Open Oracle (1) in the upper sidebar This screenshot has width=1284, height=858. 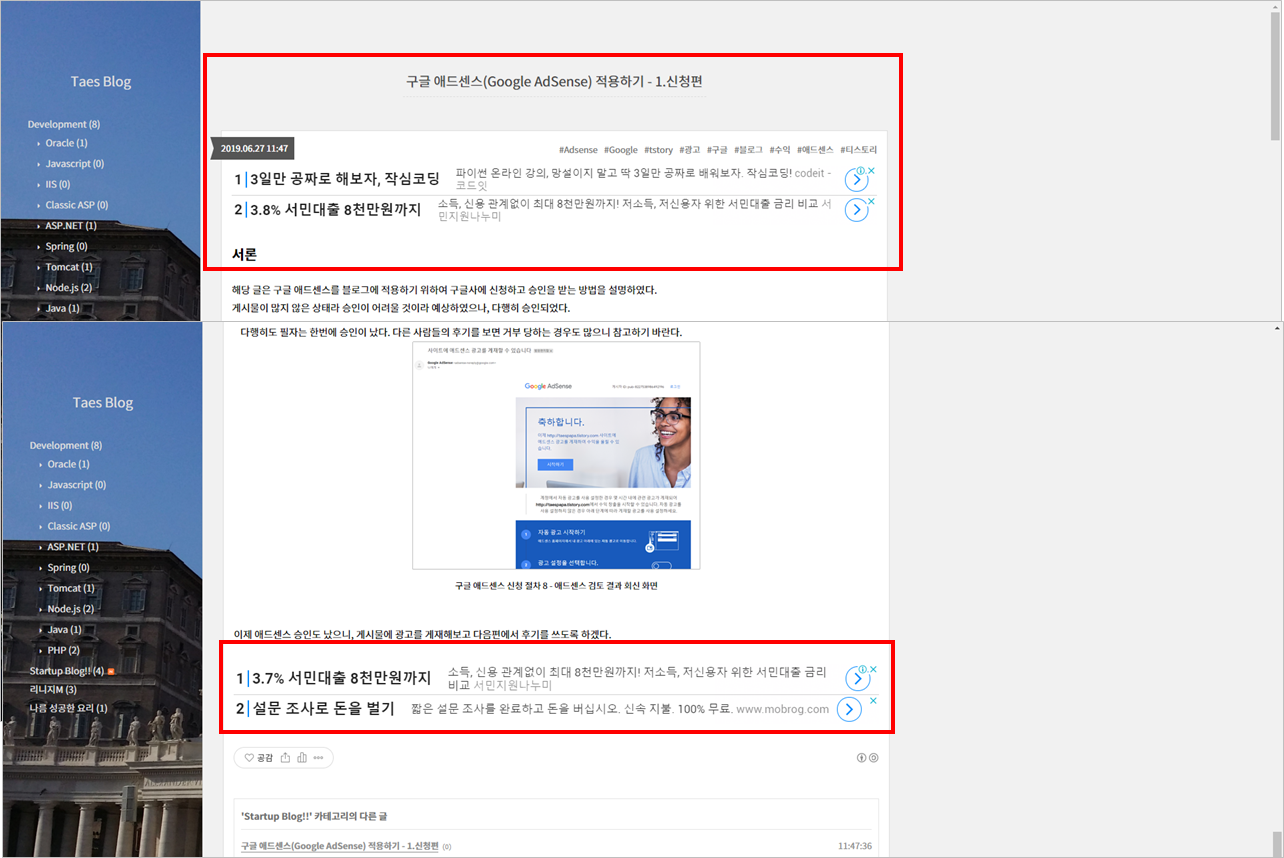[67, 144]
